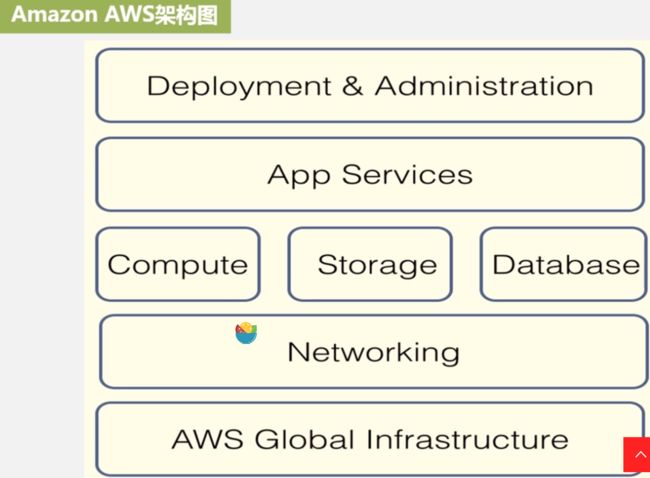Click the word Infrastructure in bottom box
This screenshot has width=650, height=478.
[x=467, y=439]
